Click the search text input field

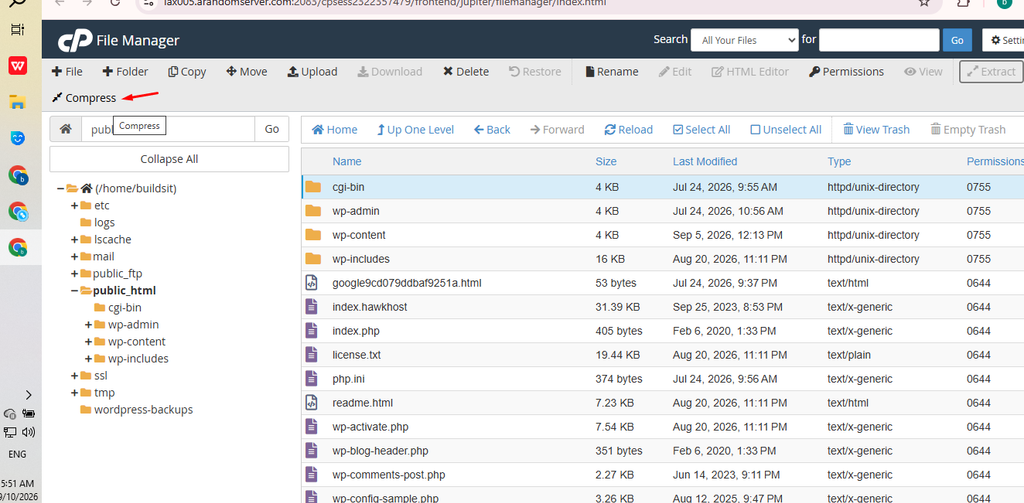pos(879,40)
